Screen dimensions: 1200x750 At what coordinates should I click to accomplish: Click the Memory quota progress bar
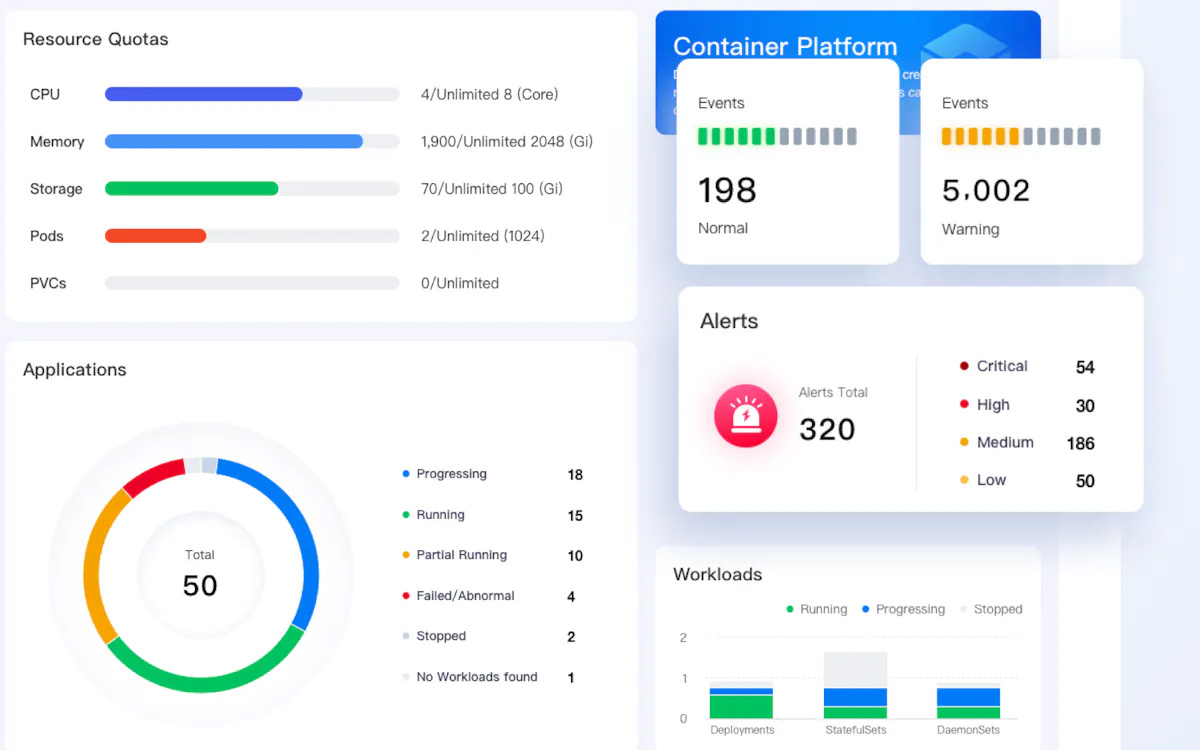click(x=252, y=142)
